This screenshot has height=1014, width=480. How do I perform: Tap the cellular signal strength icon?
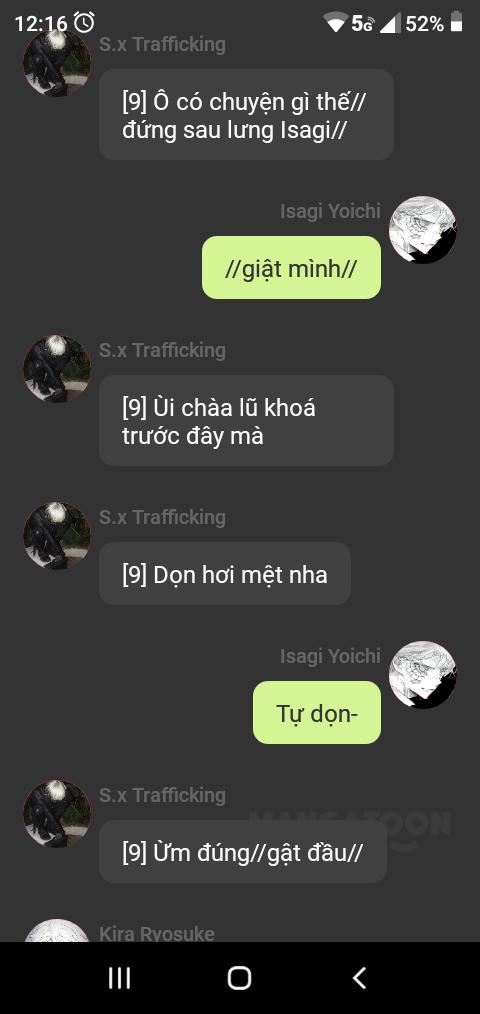pos(389,24)
